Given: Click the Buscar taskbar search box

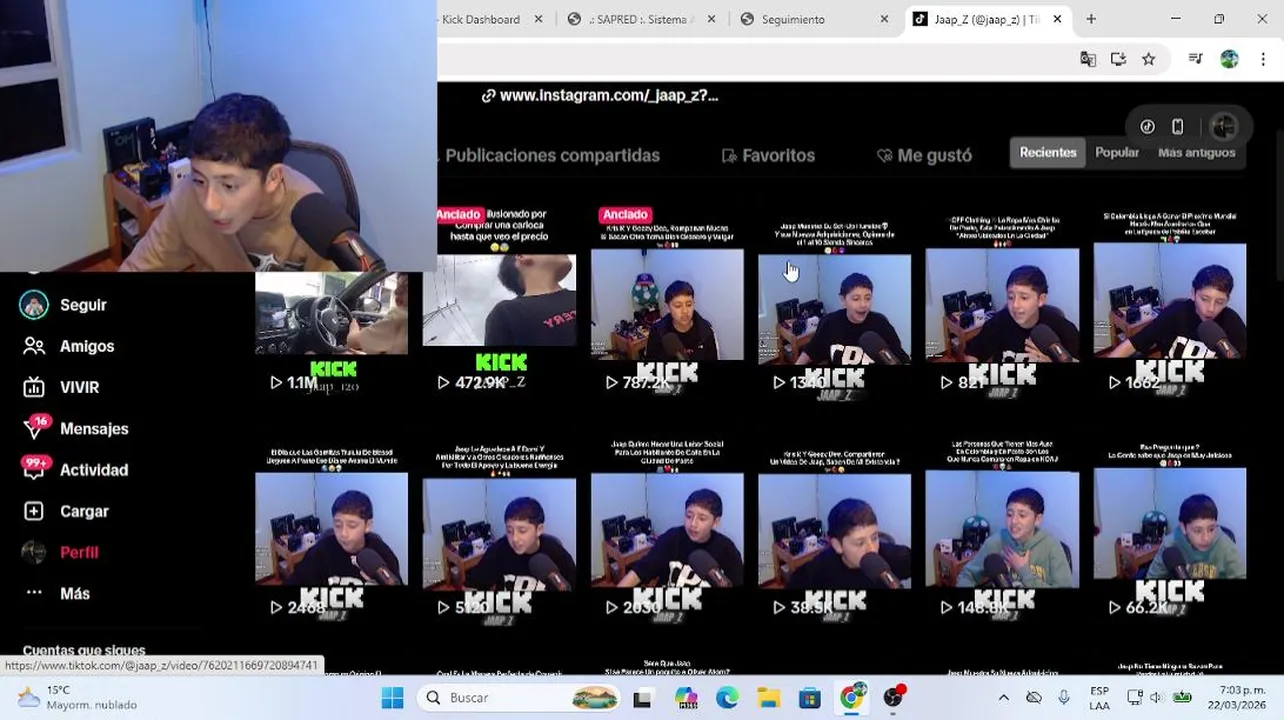Looking at the screenshot, I should (x=520, y=698).
